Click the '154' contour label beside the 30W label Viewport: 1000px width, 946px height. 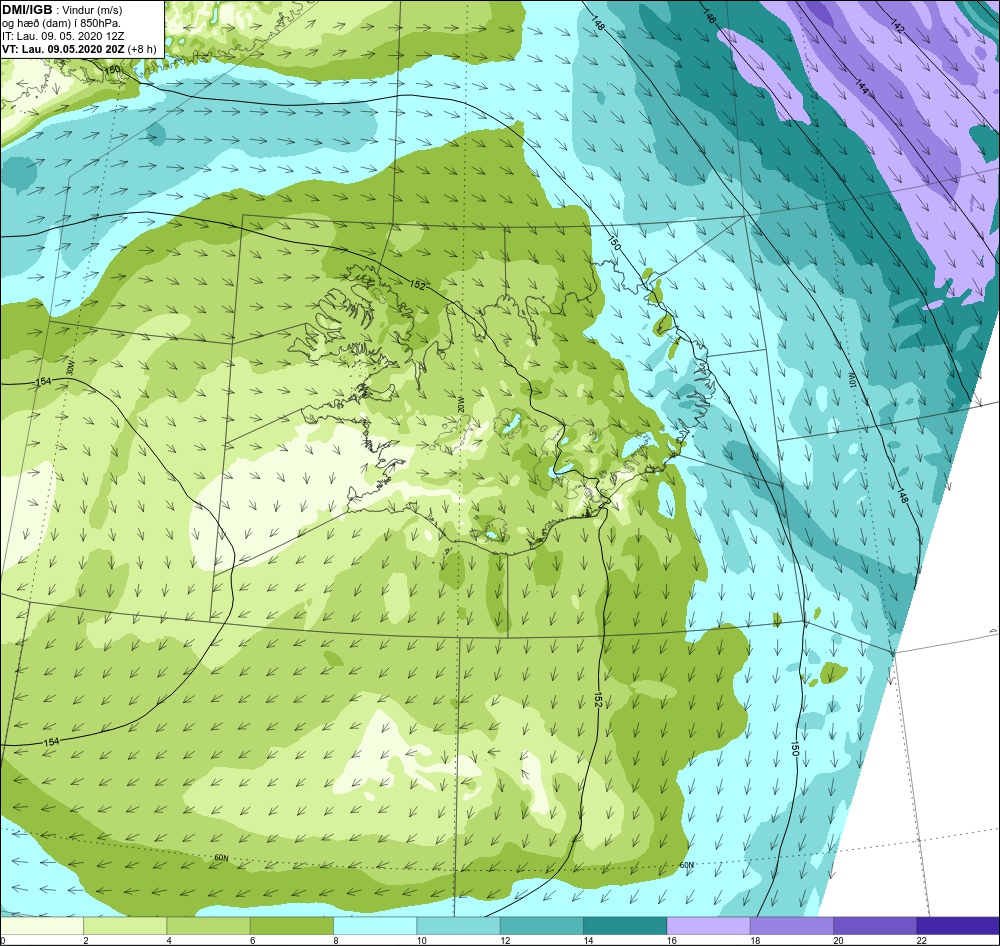pos(43,381)
